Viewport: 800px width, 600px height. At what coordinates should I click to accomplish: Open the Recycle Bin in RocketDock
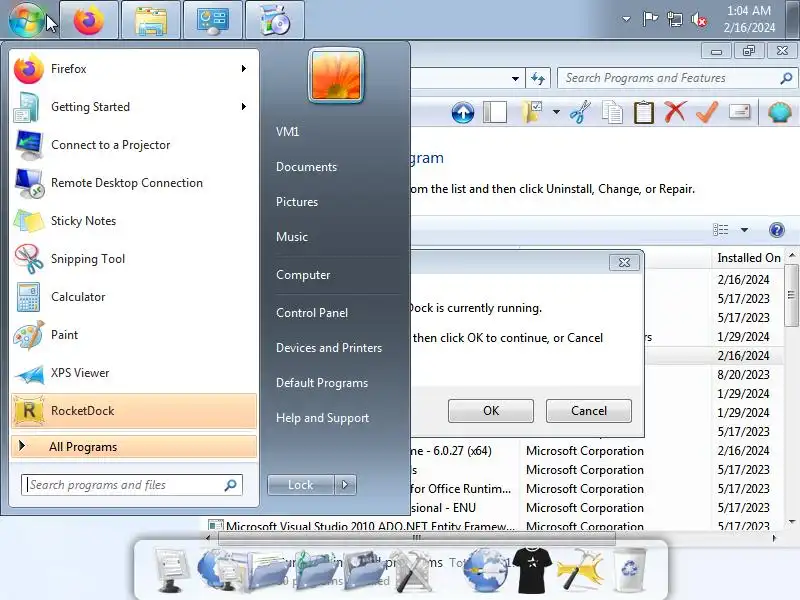pyautogui.click(x=630, y=569)
